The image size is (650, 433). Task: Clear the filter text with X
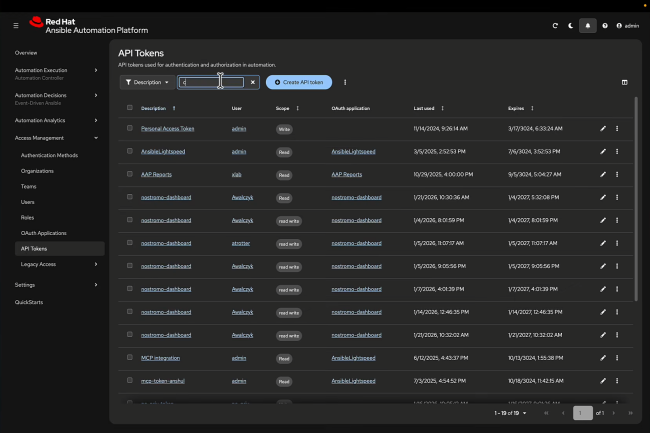[x=252, y=82]
